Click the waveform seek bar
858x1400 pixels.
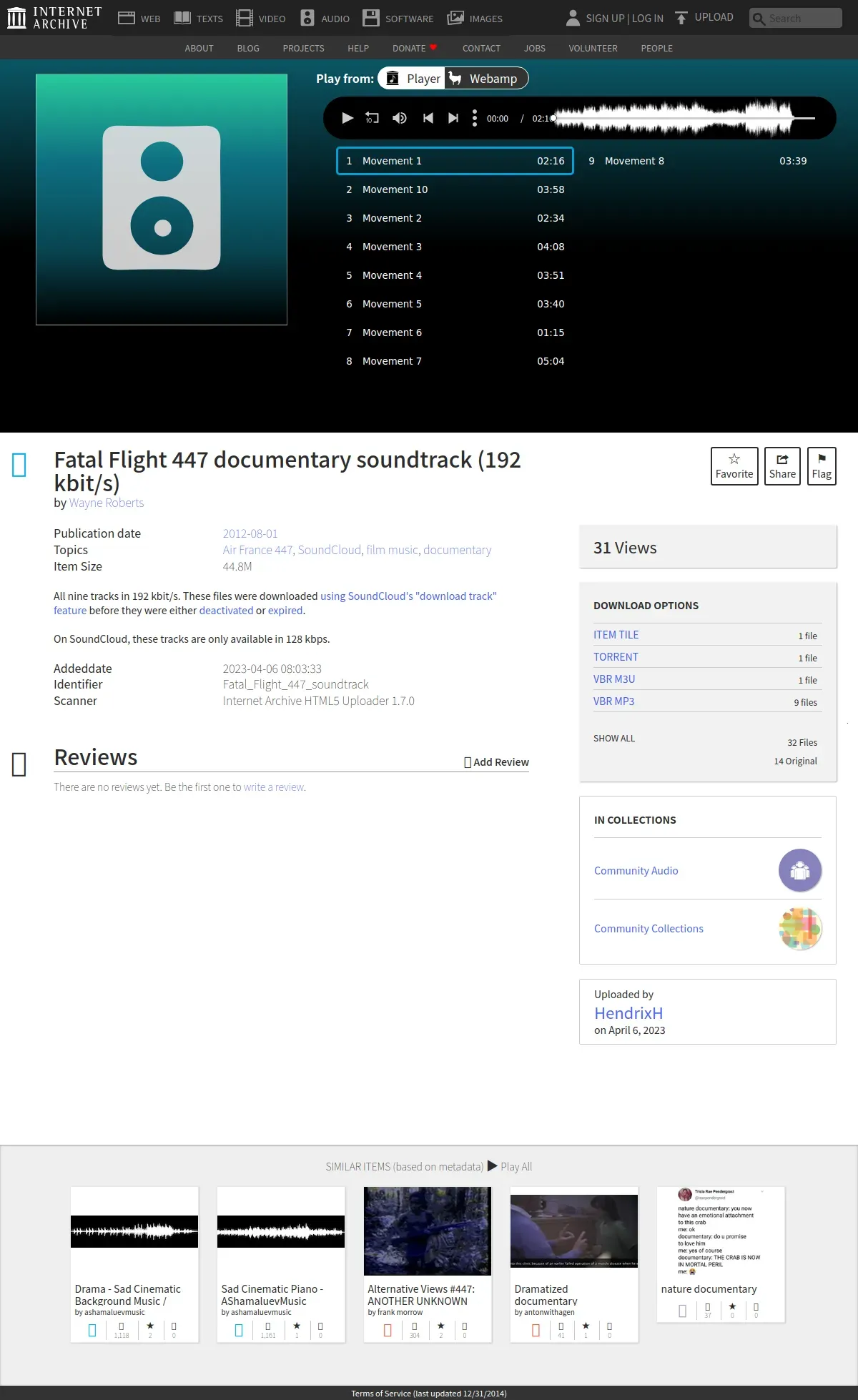685,118
